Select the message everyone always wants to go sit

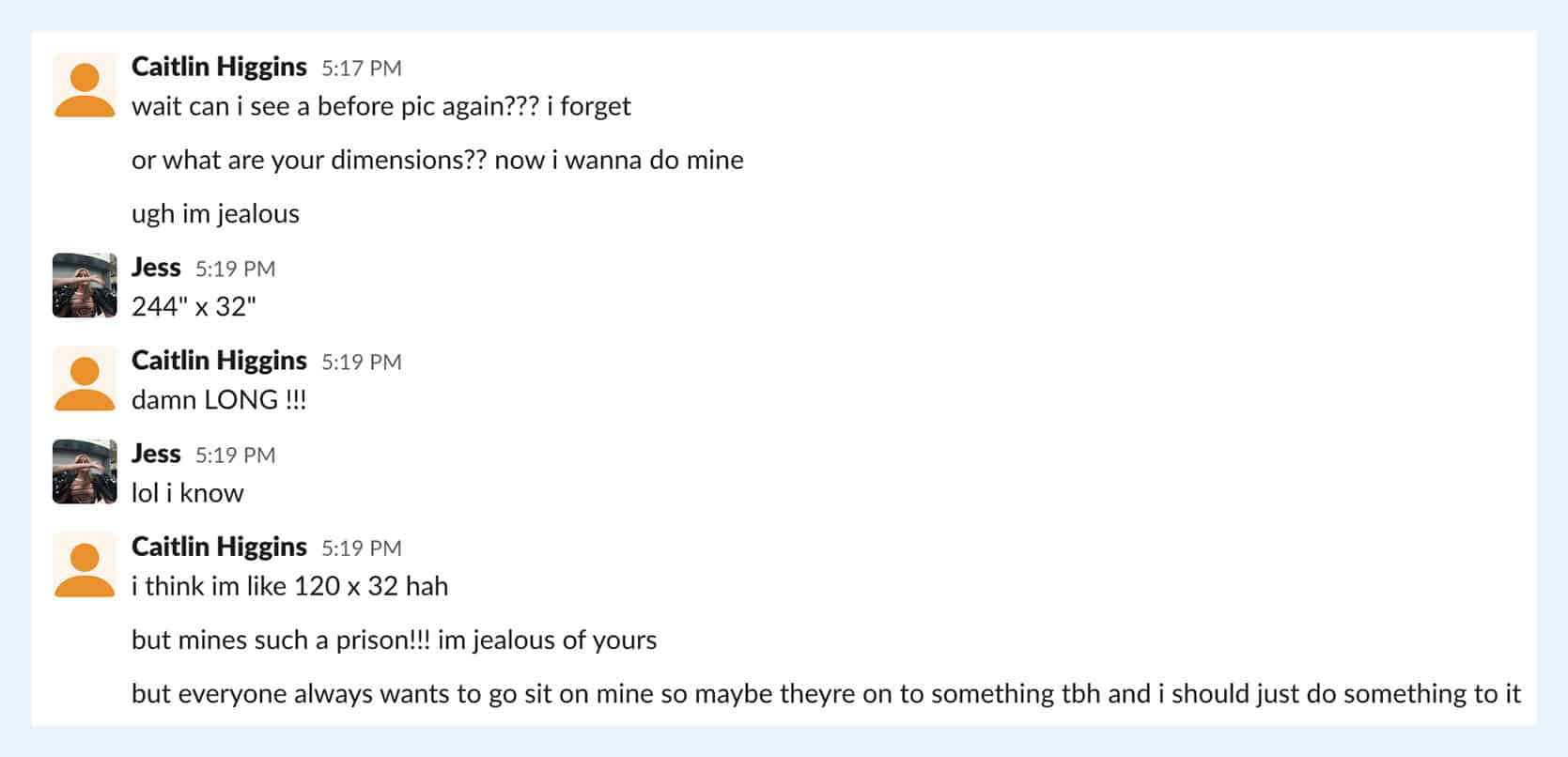[826, 694]
